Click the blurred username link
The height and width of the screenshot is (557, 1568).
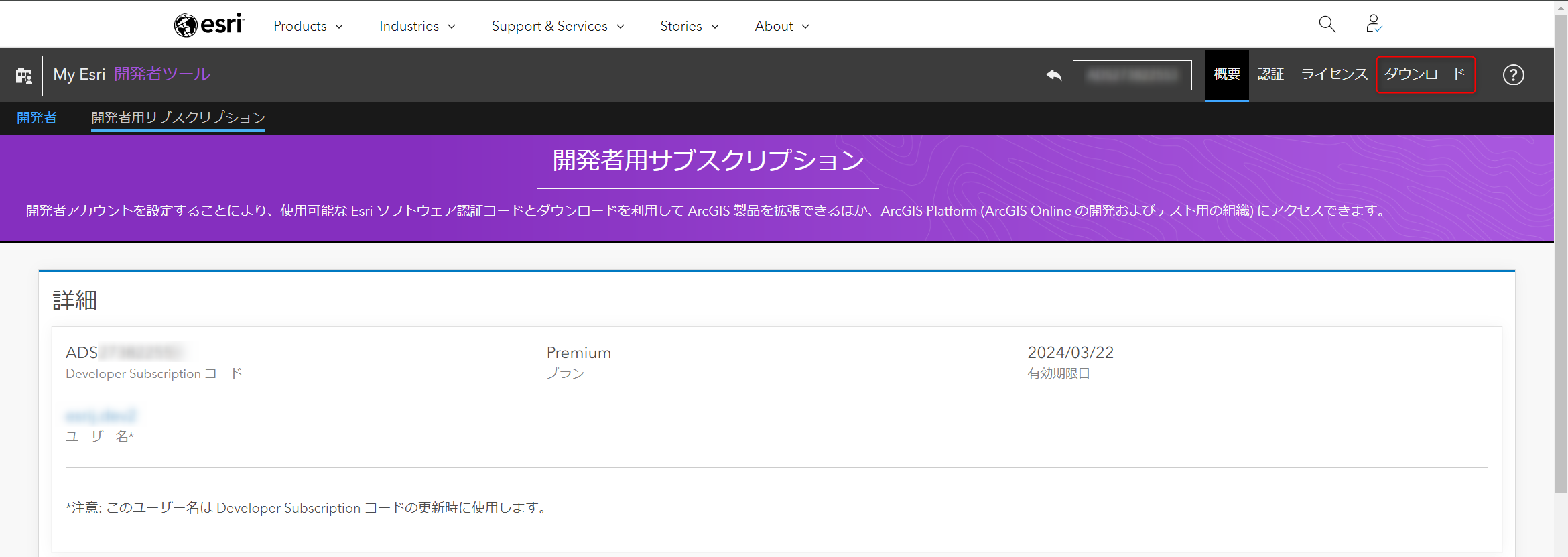coord(101,416)
